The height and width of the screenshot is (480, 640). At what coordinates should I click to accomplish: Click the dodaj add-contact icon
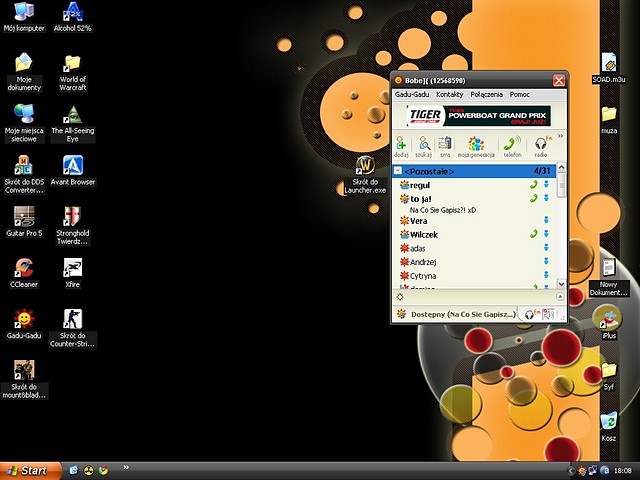coord(401,147)
